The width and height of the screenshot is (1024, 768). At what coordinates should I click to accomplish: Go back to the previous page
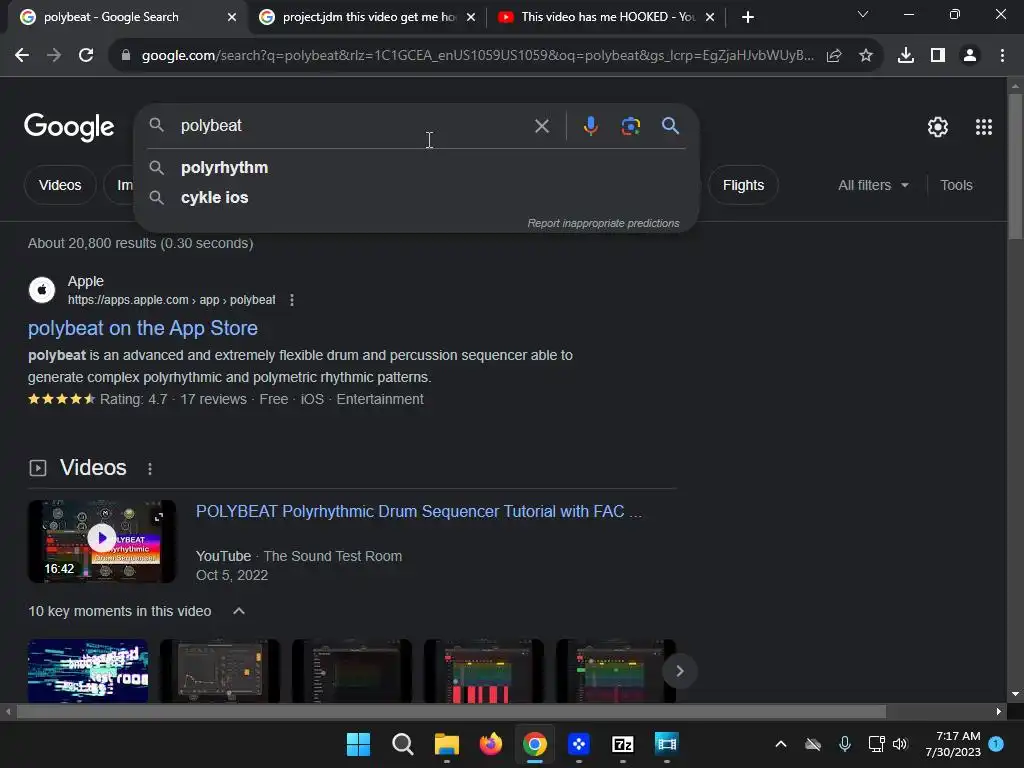pos(22,56)
